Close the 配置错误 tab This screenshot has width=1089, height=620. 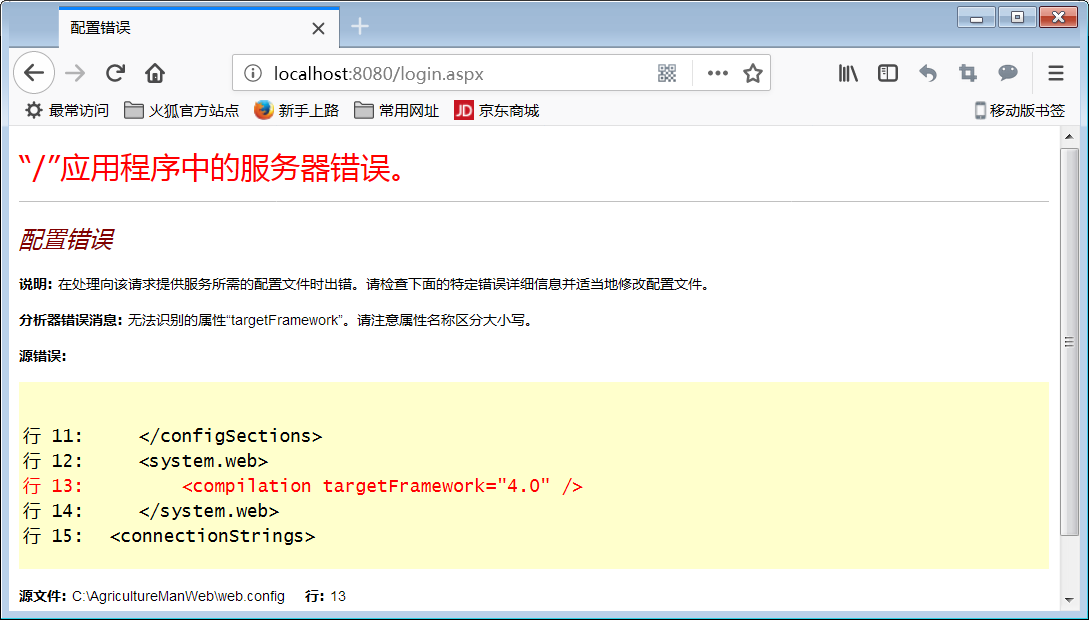click(x=318, y=28)
